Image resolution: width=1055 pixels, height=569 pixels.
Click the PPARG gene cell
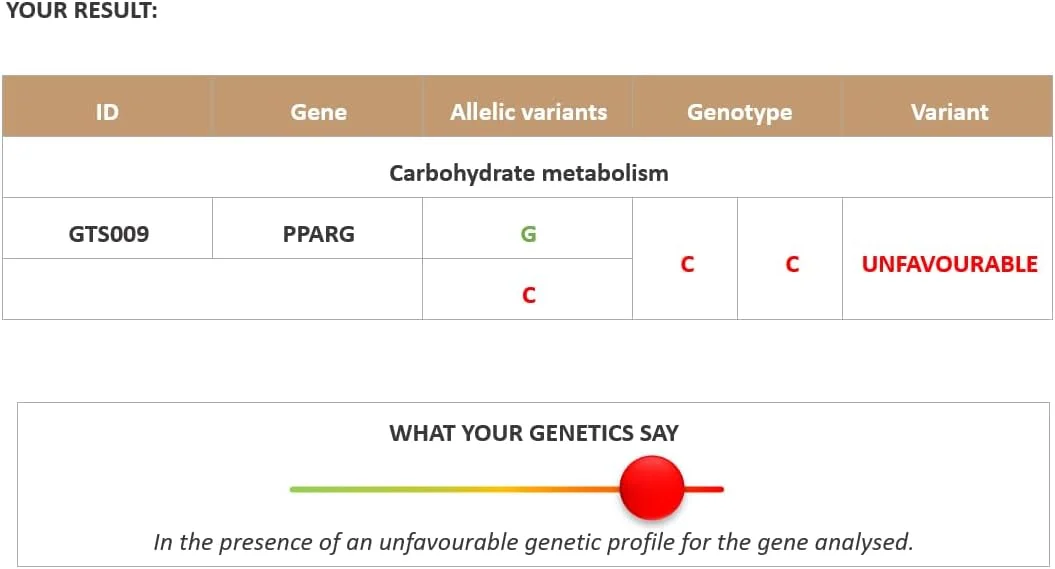coord(318,234)
